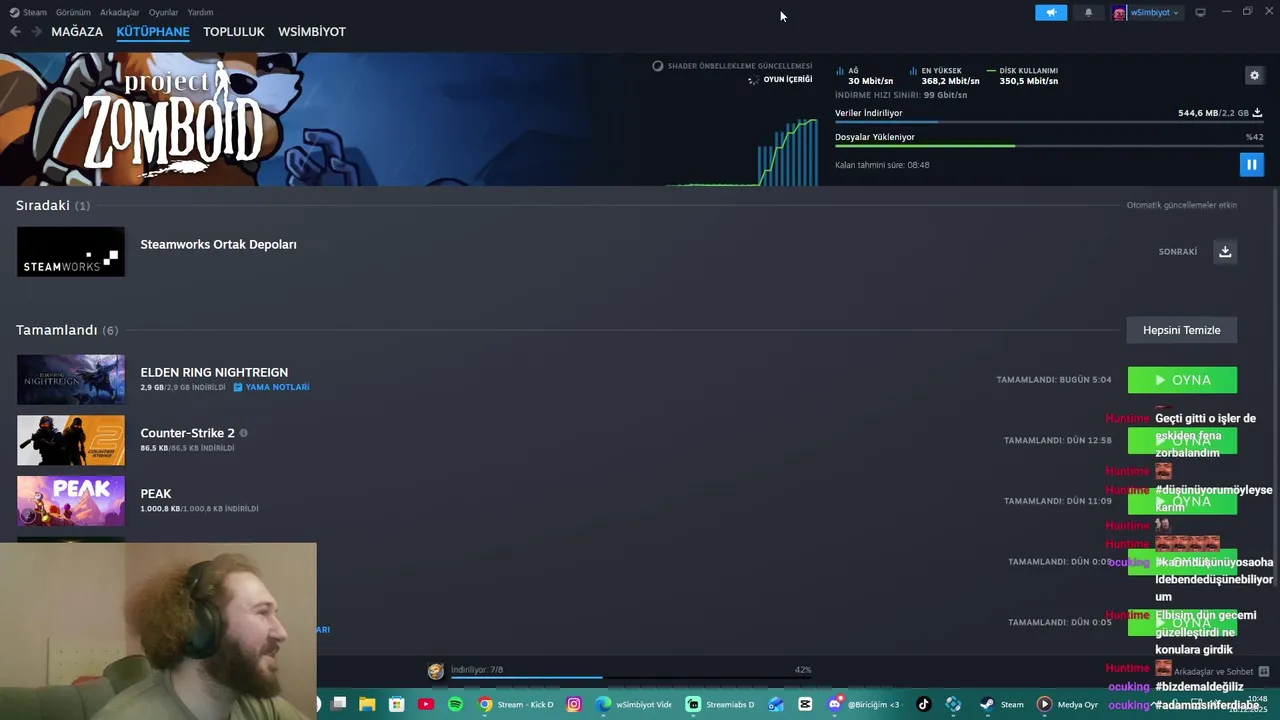Open TikTok from the taskbar
The image size is (1280, 720).
923,704
